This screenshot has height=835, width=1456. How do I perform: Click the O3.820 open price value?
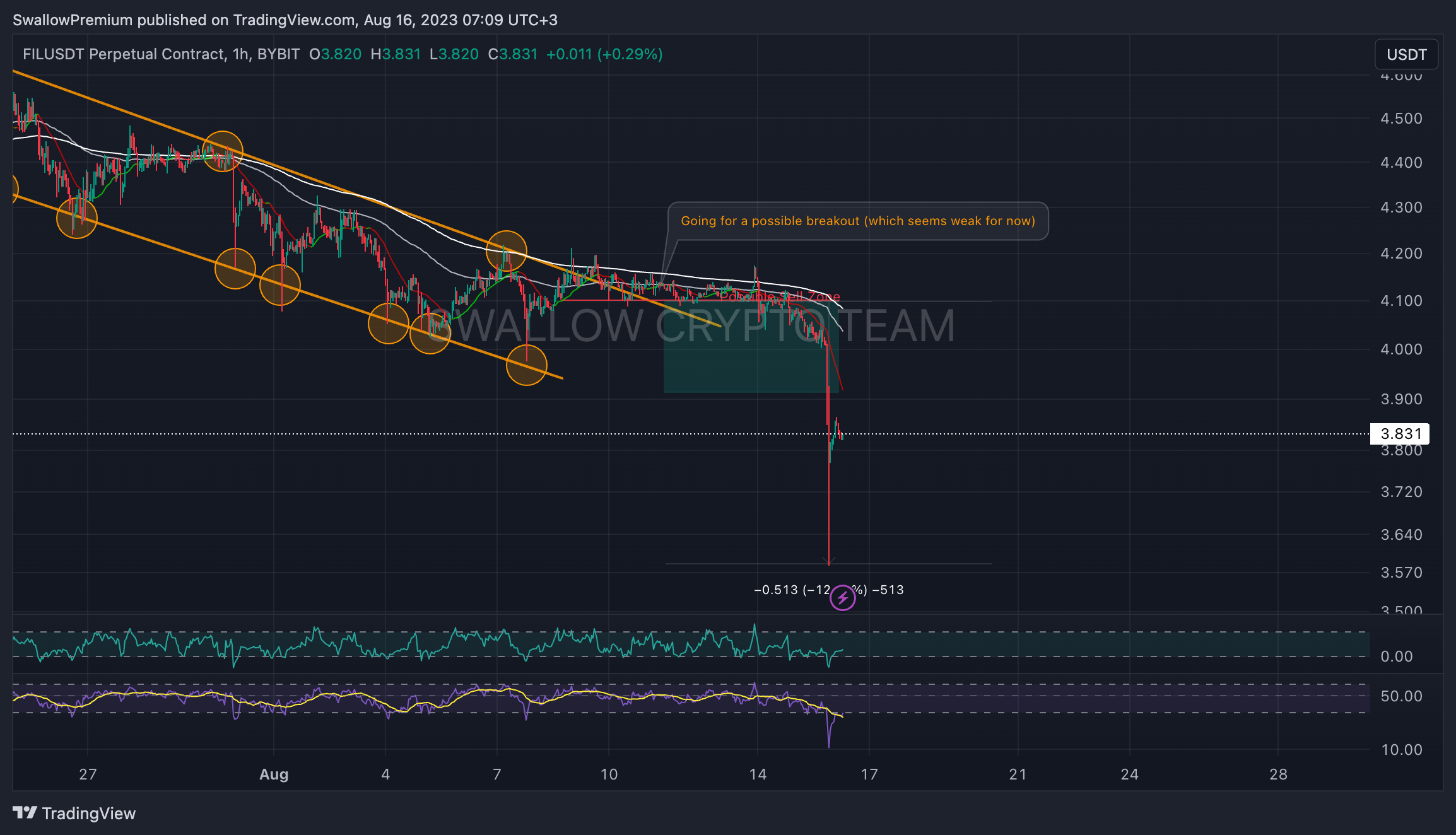(x=336, y=54)
